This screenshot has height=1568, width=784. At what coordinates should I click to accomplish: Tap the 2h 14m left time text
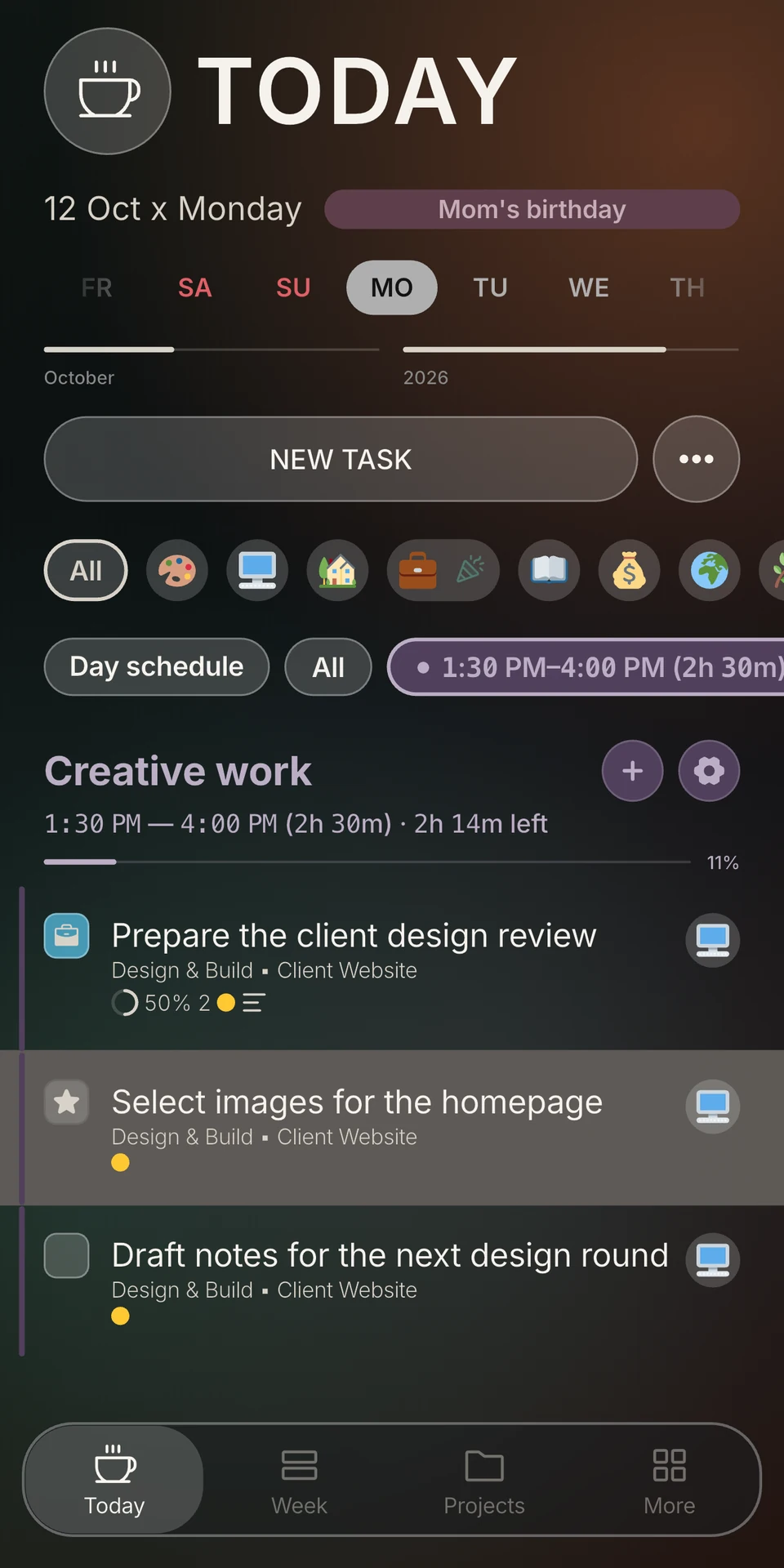pyautogui.click(x=480, y=823)
